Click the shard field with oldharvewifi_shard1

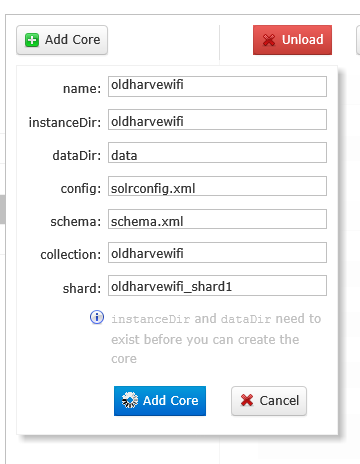(217, 285)
